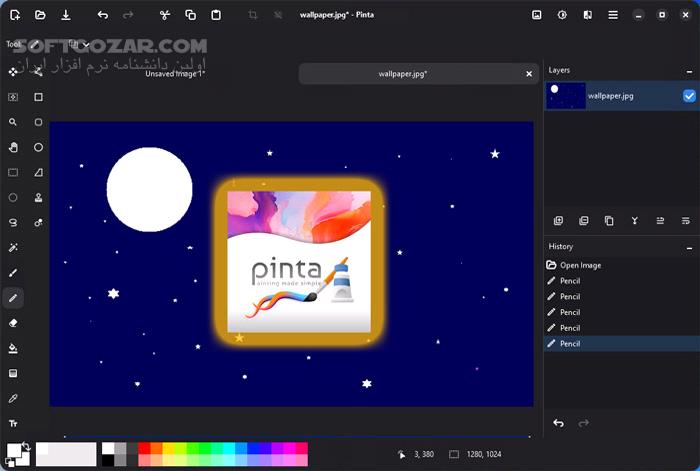Collapse the History panel
This screenshot has width=700, height=471.
point(689,247)
